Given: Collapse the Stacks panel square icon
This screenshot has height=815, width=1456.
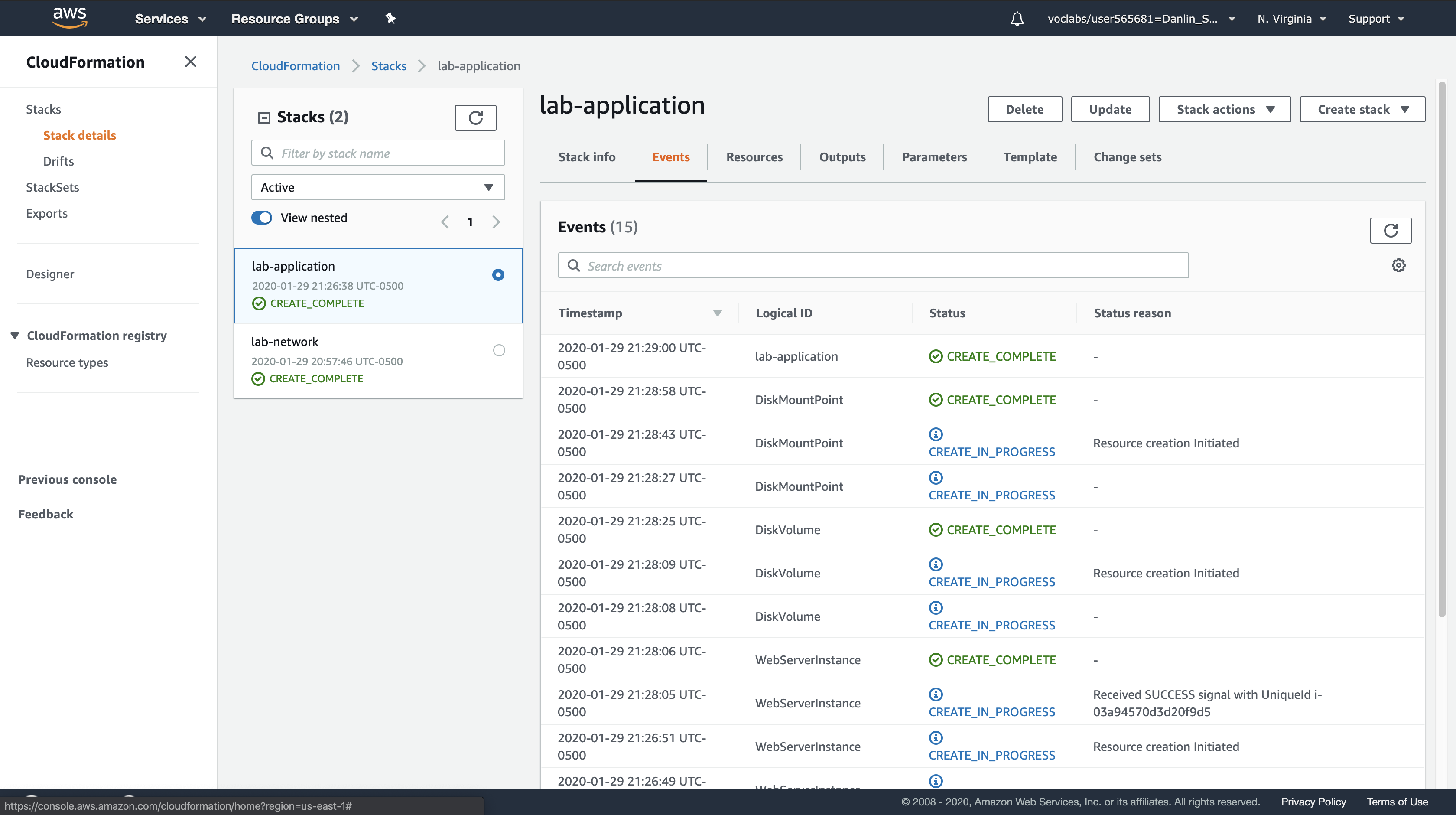Looking at the screenshot, I should pyautogui.click(x=264, y=117).
